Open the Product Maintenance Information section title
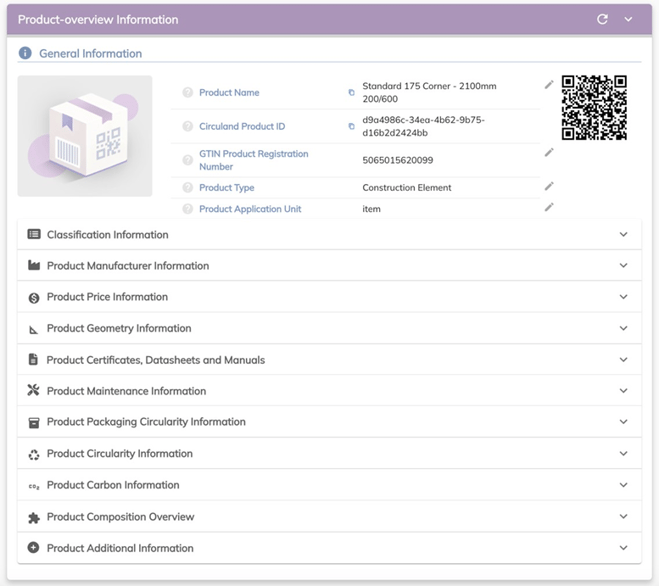Viewport: 659px width, 586px height. tap(127, 391)
